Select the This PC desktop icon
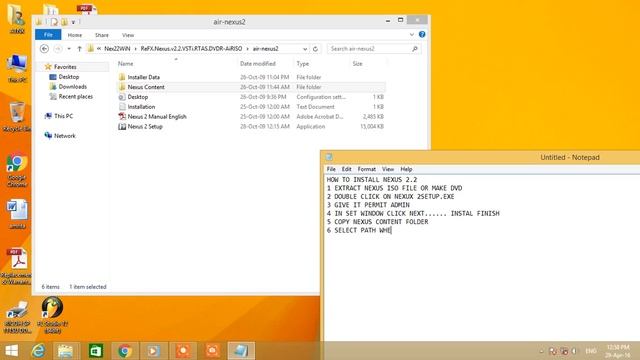This screenshot has width=640, height=360. 17,68
